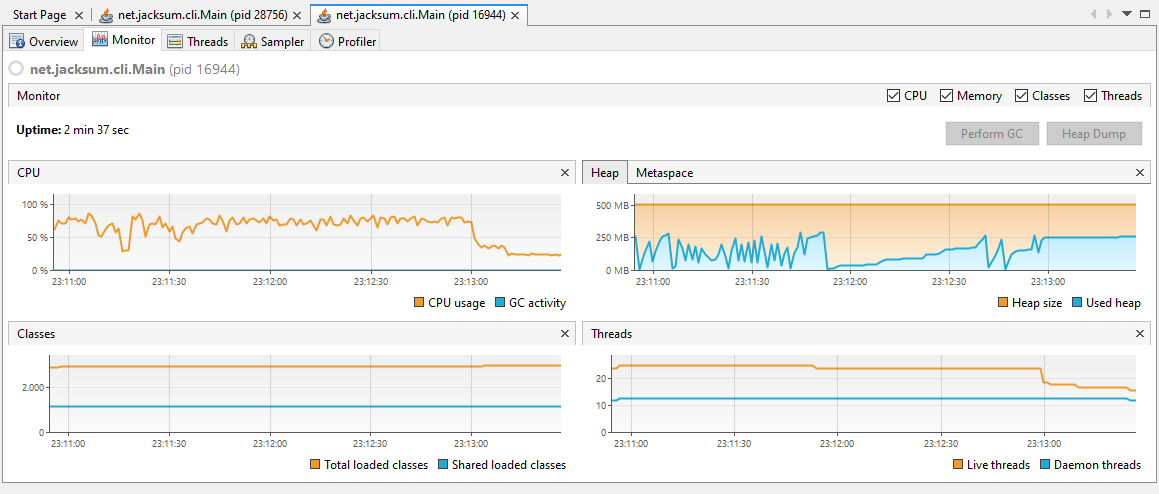Image resolution: width=1159 pixels, height=494 pixels.
Task: Click the Overview tab info icon
Action: pyautogui.click(x=17, y=41)
